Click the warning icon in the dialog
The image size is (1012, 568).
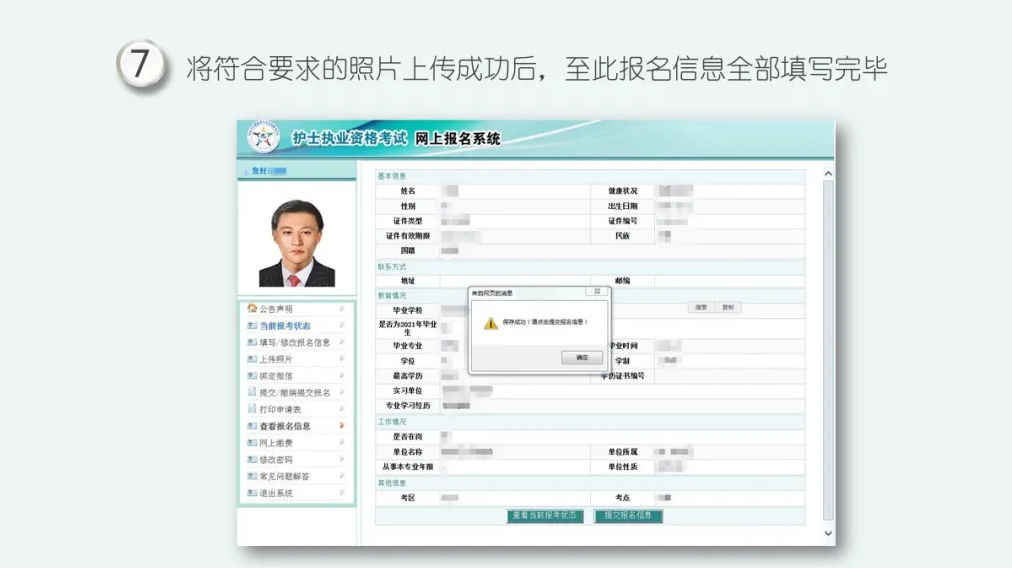pos(490,323)
